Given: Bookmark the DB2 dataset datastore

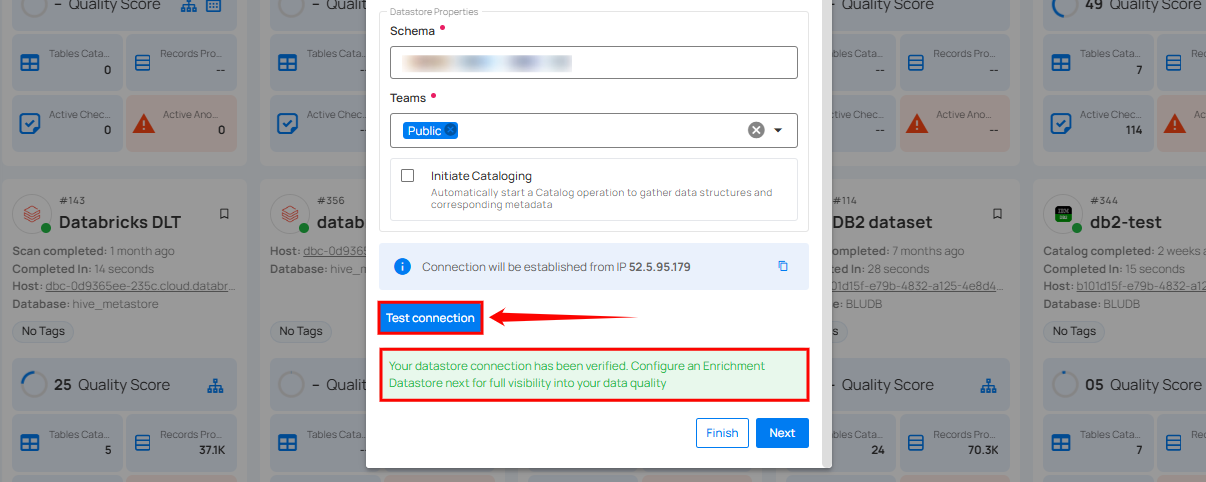Looking at the screenshot, I should (x=997, y=214).
